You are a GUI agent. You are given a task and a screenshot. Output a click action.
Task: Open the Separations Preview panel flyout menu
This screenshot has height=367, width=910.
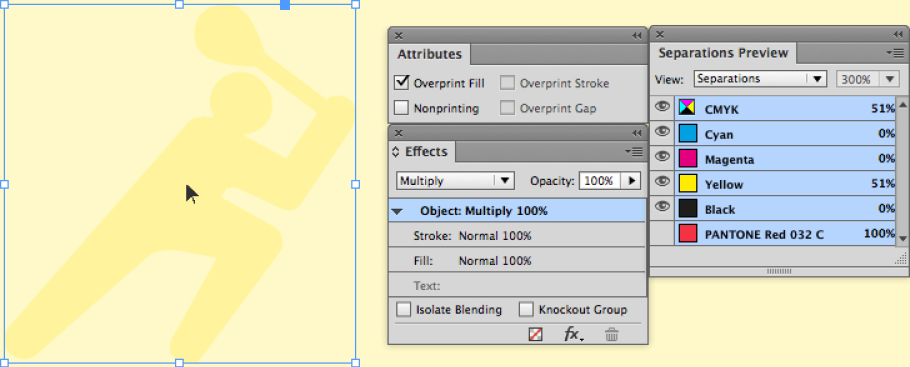coord(895,53)
